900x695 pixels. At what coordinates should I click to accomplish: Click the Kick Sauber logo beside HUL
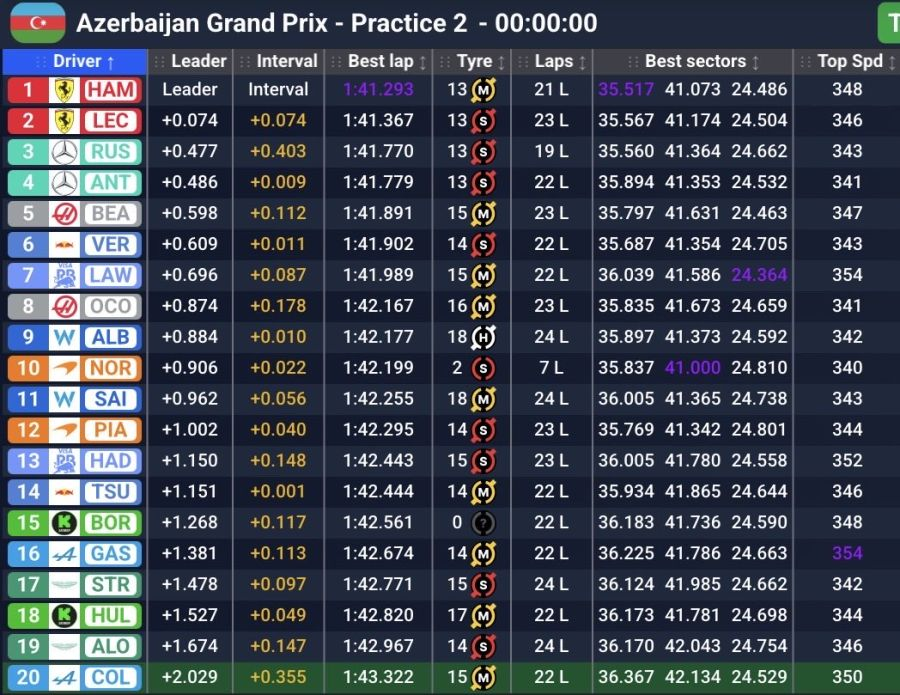tap(64, 615)
